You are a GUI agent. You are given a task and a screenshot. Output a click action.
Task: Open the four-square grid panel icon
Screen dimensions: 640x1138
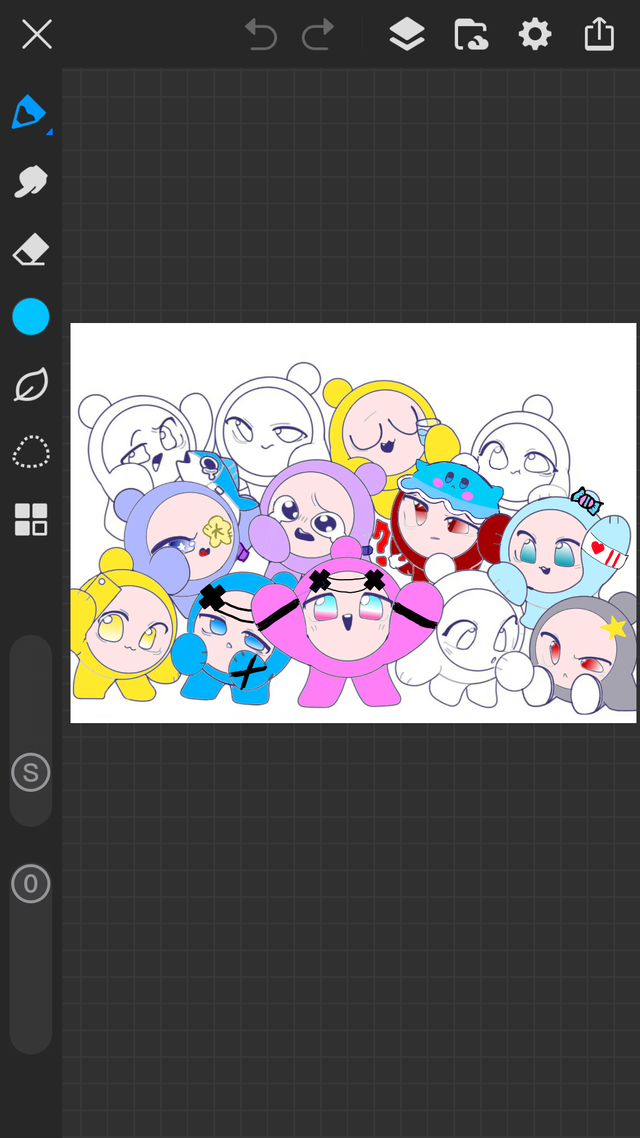pos(31,520)
